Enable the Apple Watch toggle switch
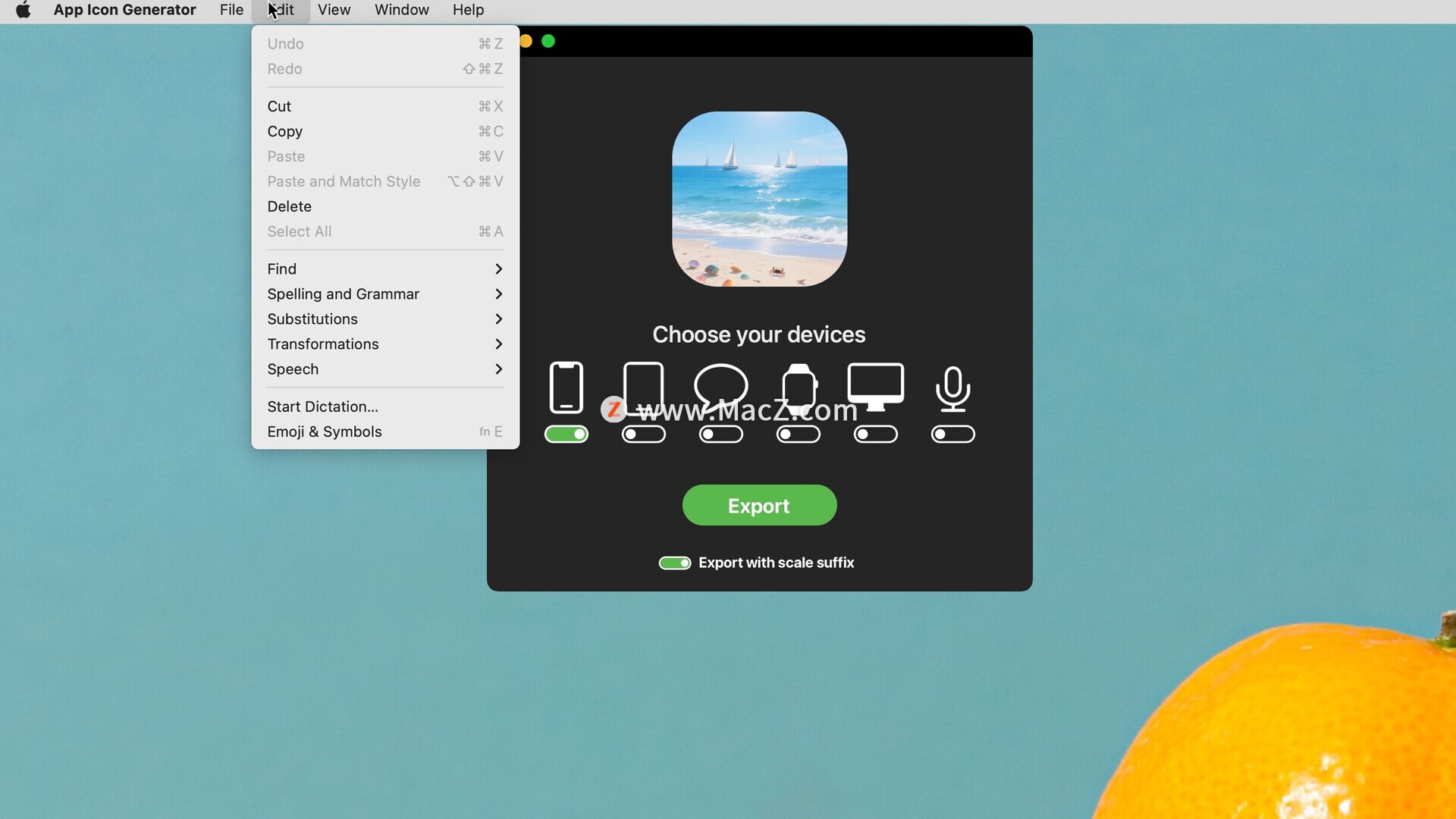 (x=799, y=434)
